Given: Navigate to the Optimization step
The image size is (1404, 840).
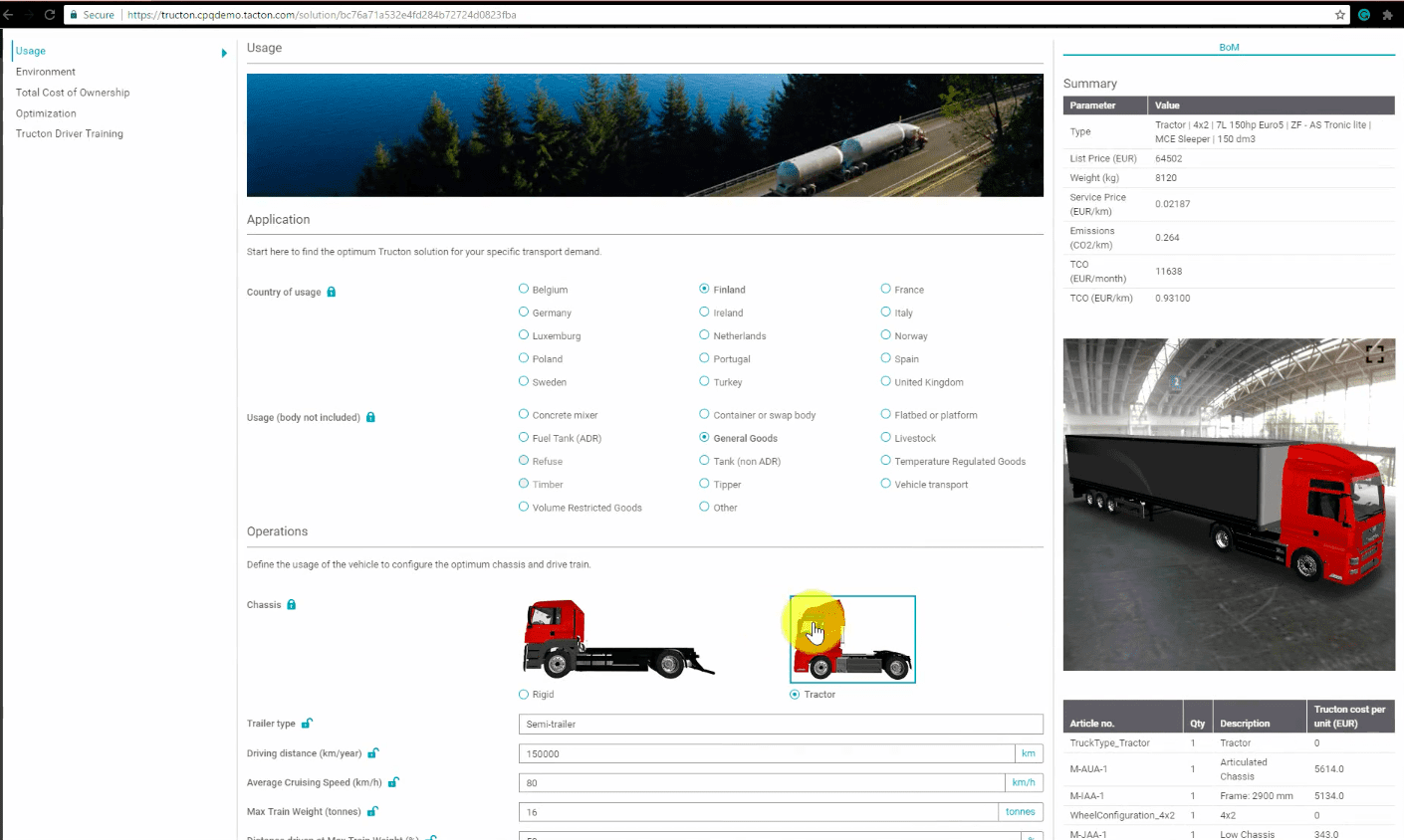Looking at the screenshot, I should [46, 113].
